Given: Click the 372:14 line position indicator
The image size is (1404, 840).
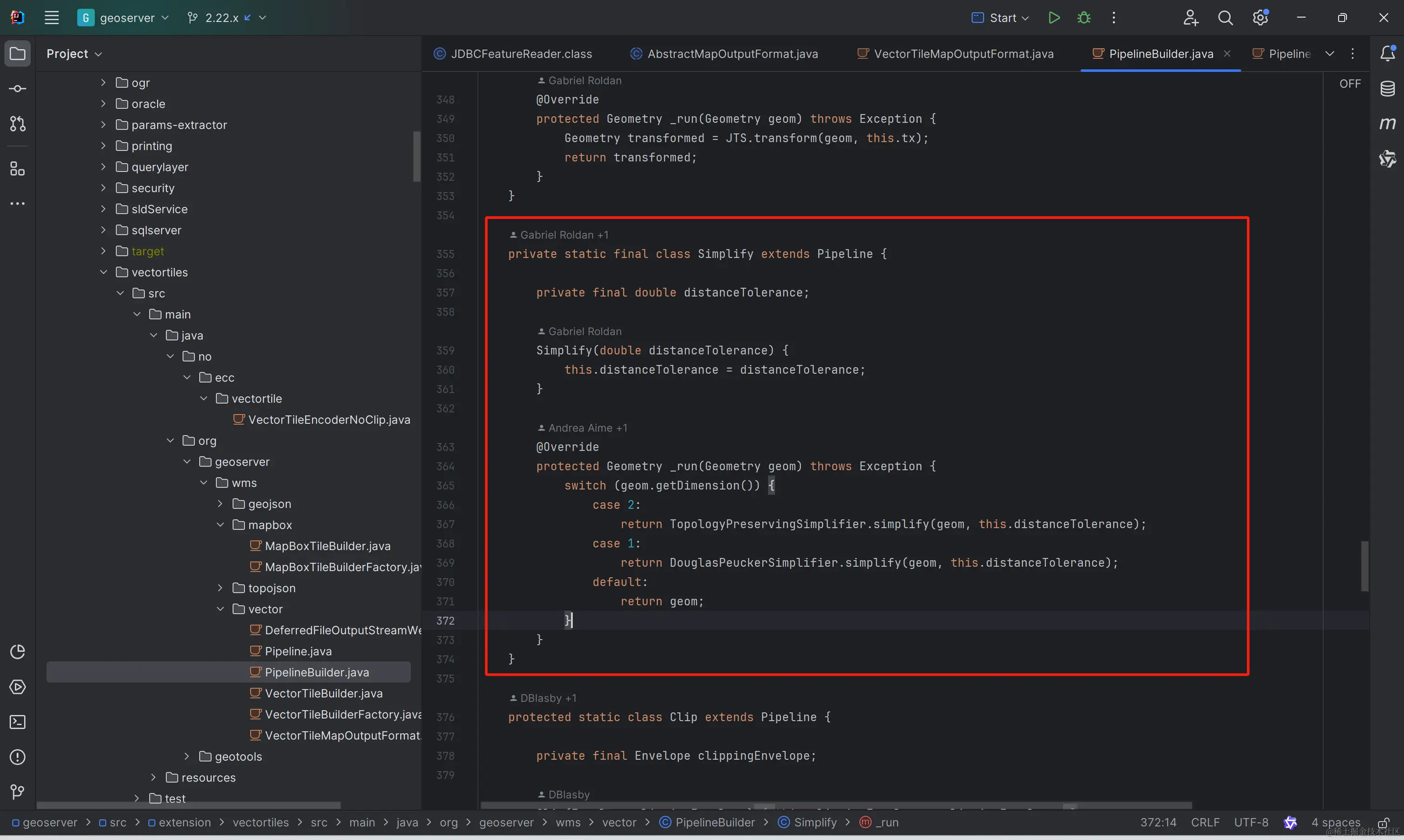Looking at the screenshot, I should click(x=1158, y=822).
